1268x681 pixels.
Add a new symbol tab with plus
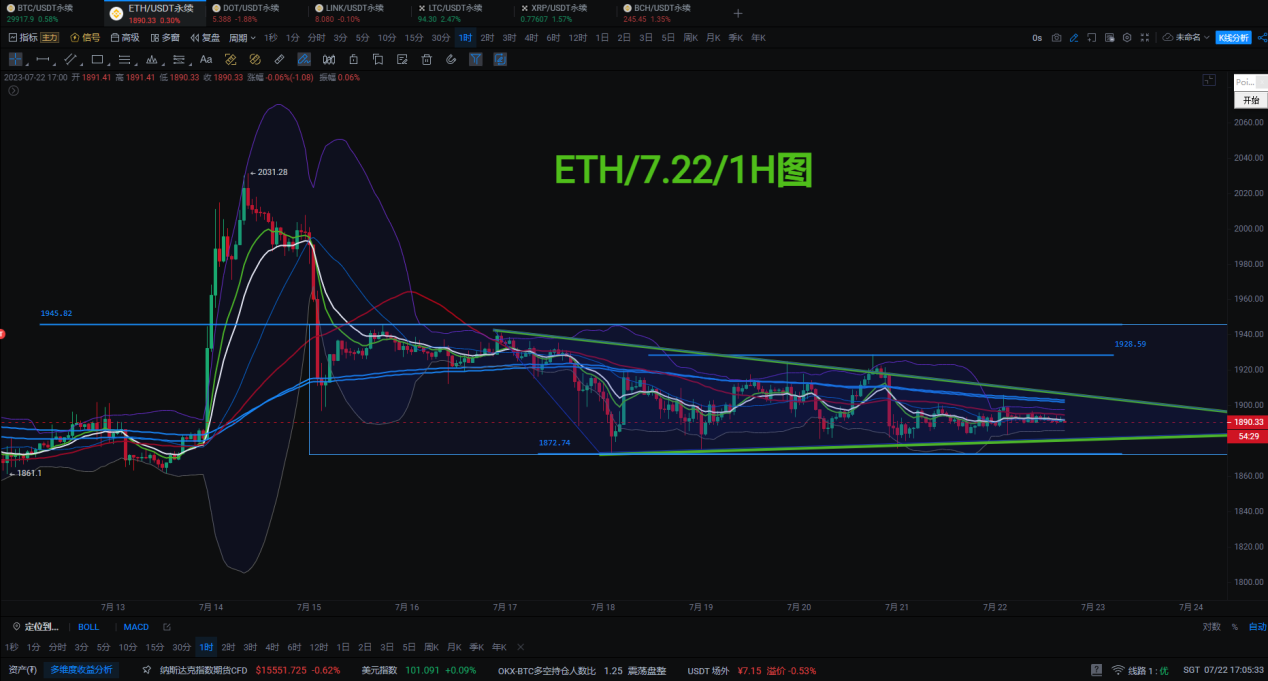(738, 13)
